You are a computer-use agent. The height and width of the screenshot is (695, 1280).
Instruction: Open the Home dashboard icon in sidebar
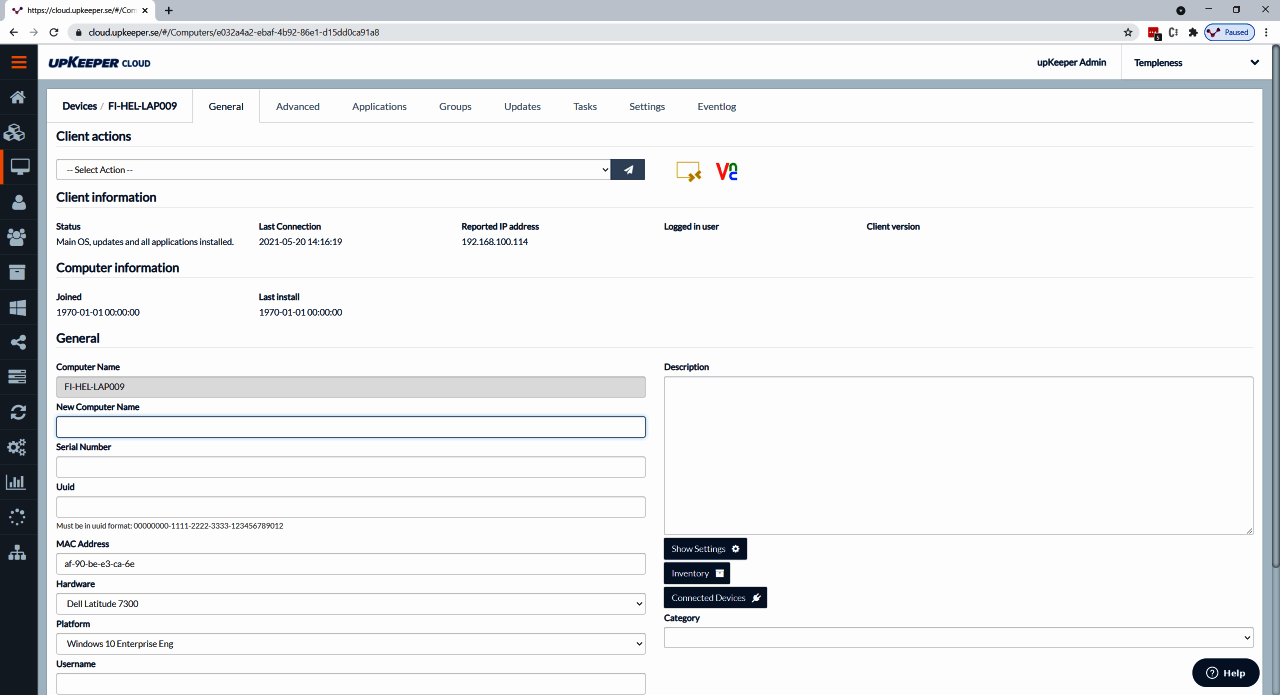tap(20, 97)
